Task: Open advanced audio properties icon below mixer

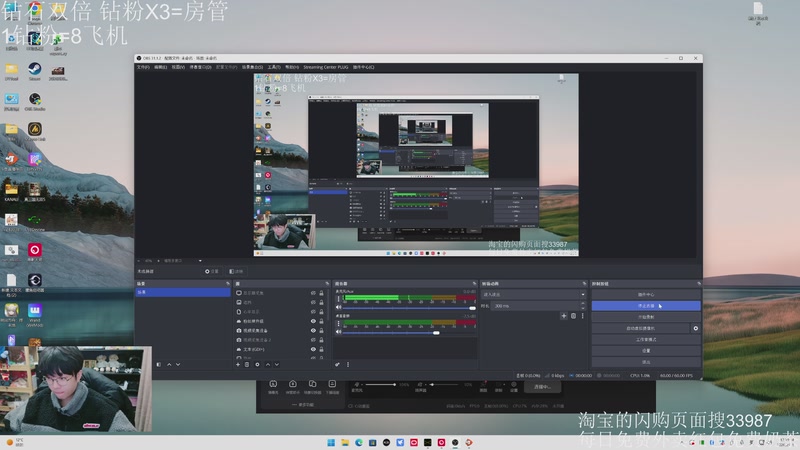Action: [x=337, y=365]
